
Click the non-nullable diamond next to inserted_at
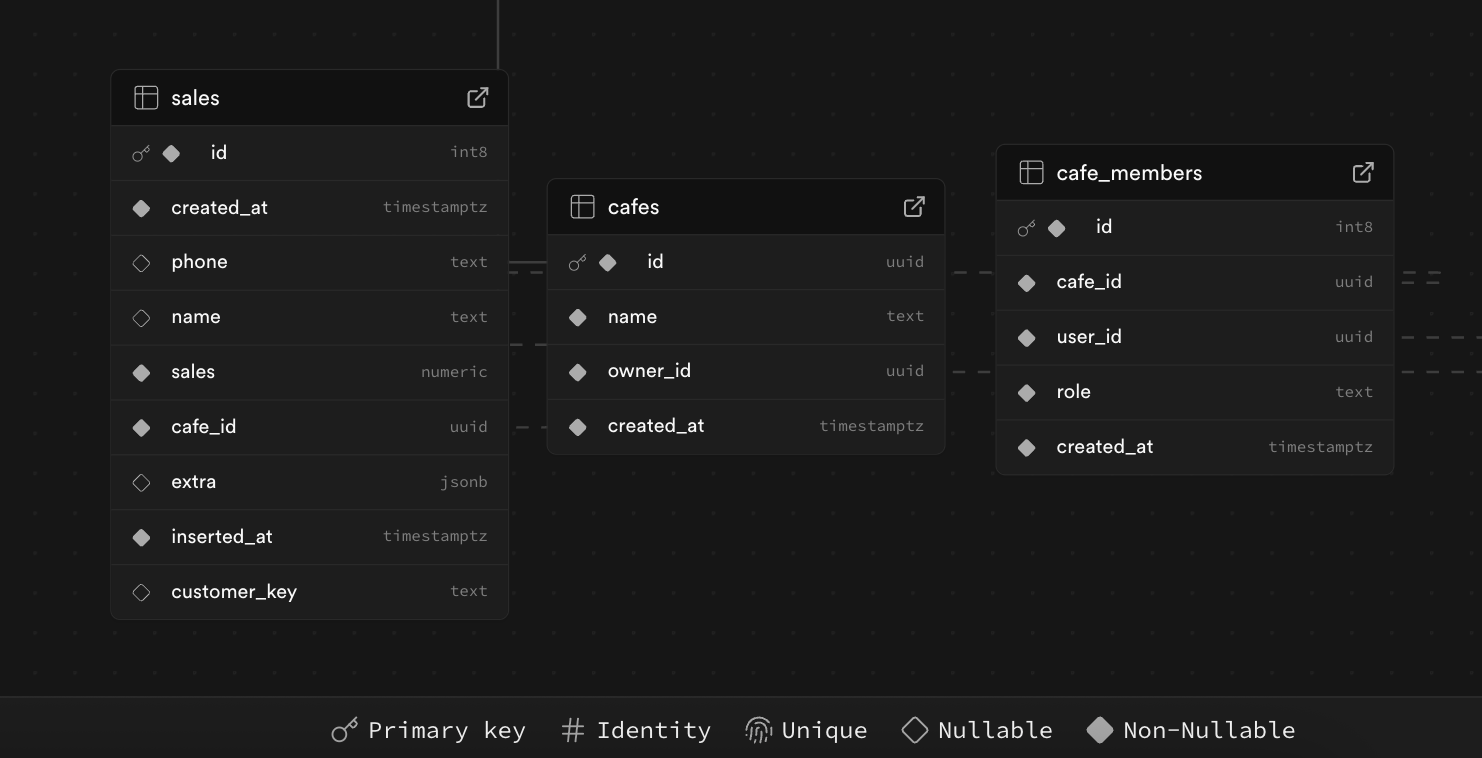141,538
